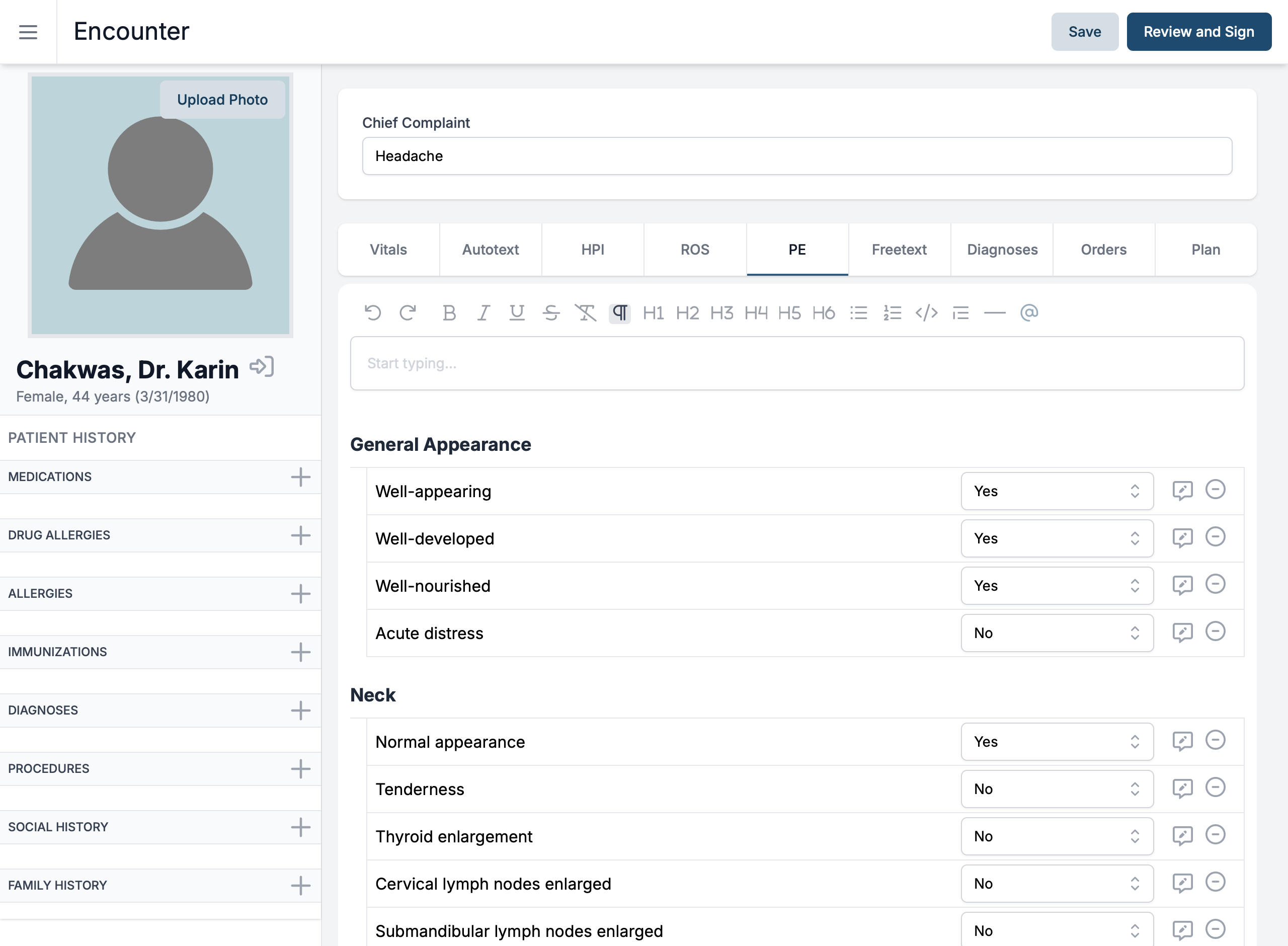Screen dimensions: 1288x946
Task: Toggle paragraph formatting button
Action: [x=619, y=312]
